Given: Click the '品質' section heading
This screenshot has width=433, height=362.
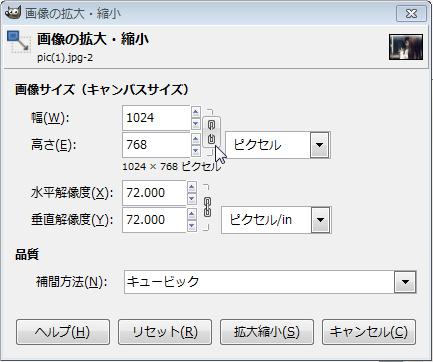Looking at the screenshot, I should 27,254.
